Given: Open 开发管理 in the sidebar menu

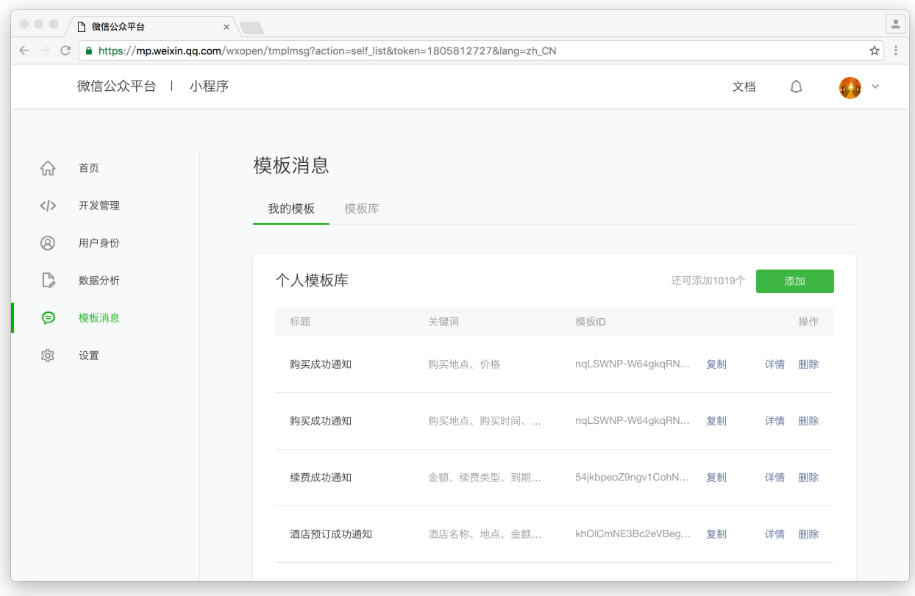Looking at the screenshot, I should [x=99, y=205].
